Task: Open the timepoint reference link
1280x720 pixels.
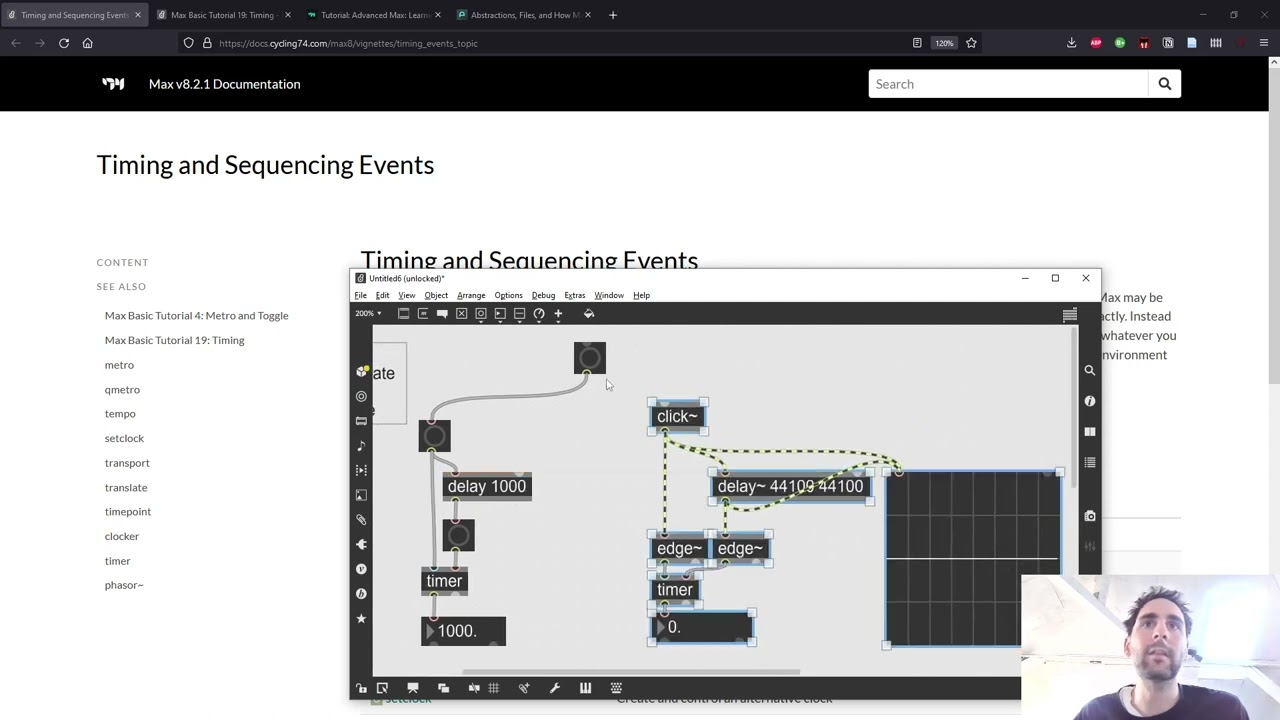Action: click(x=128, y=512)
